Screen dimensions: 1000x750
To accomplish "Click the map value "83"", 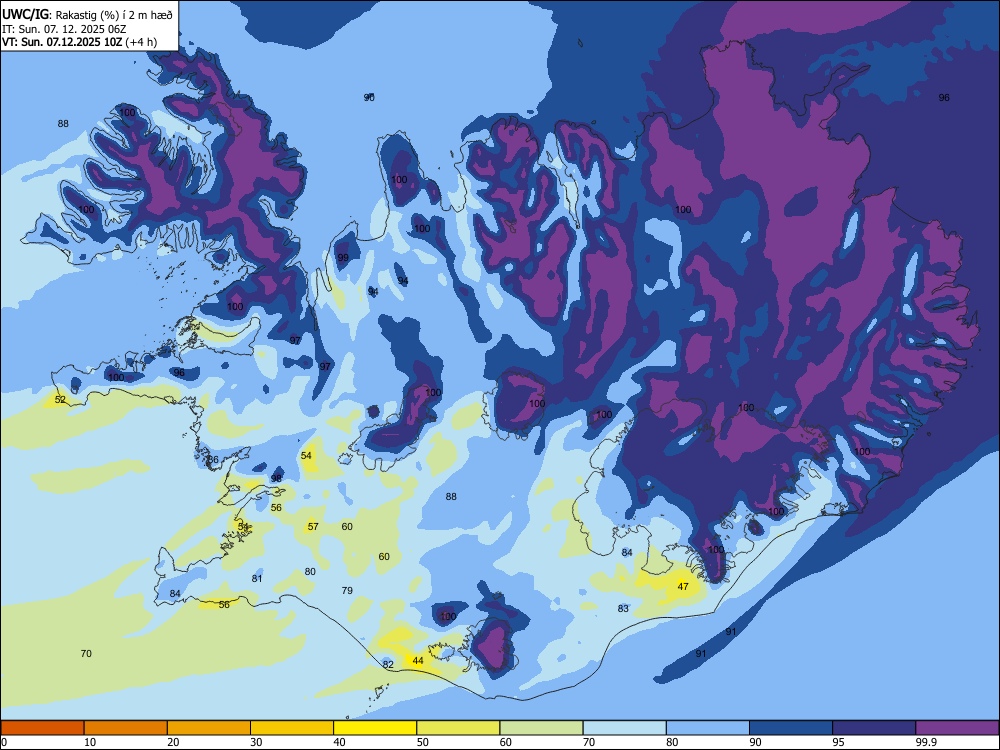I will 623,609.
